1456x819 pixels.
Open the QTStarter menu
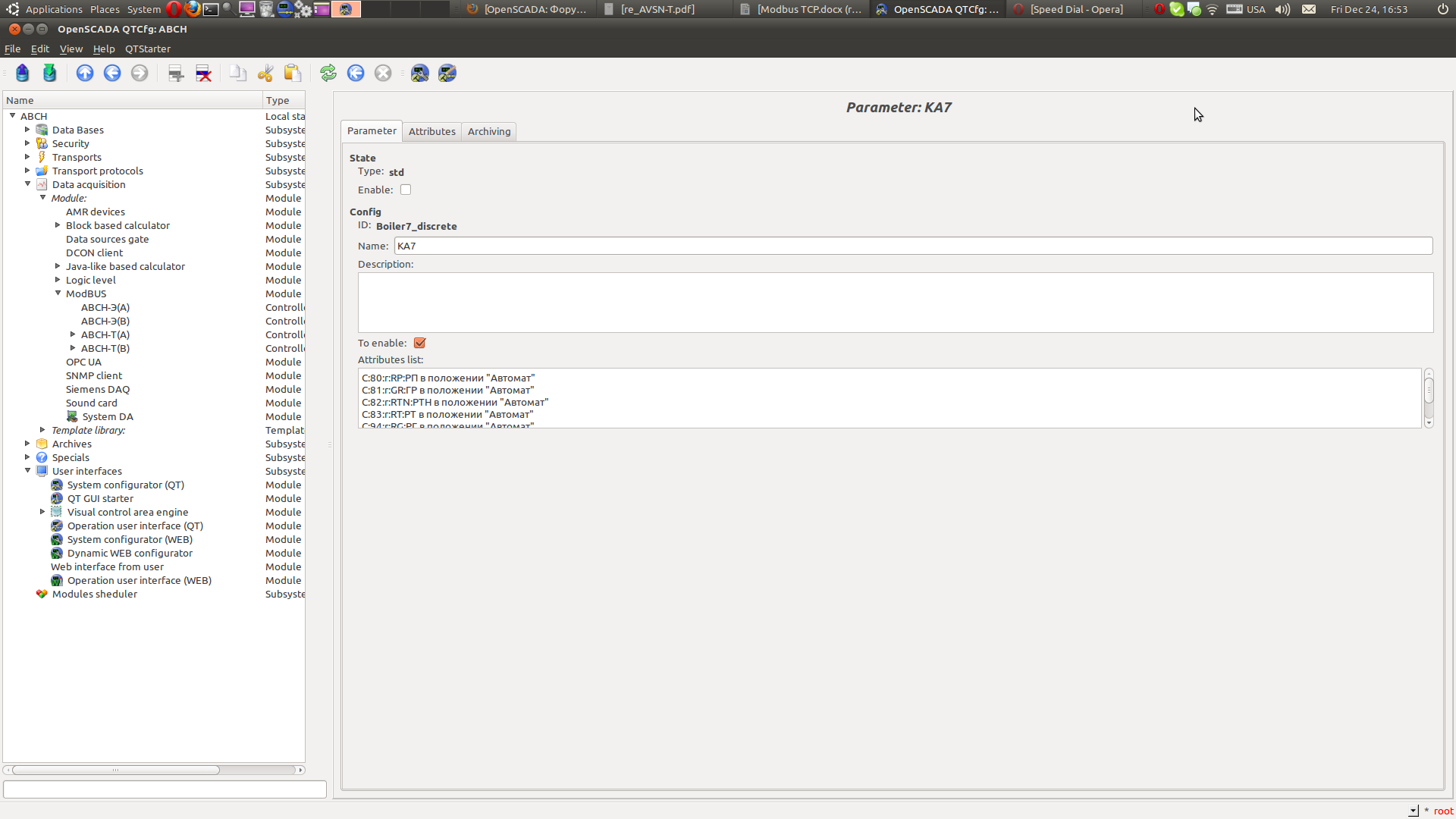click(147, 49)
